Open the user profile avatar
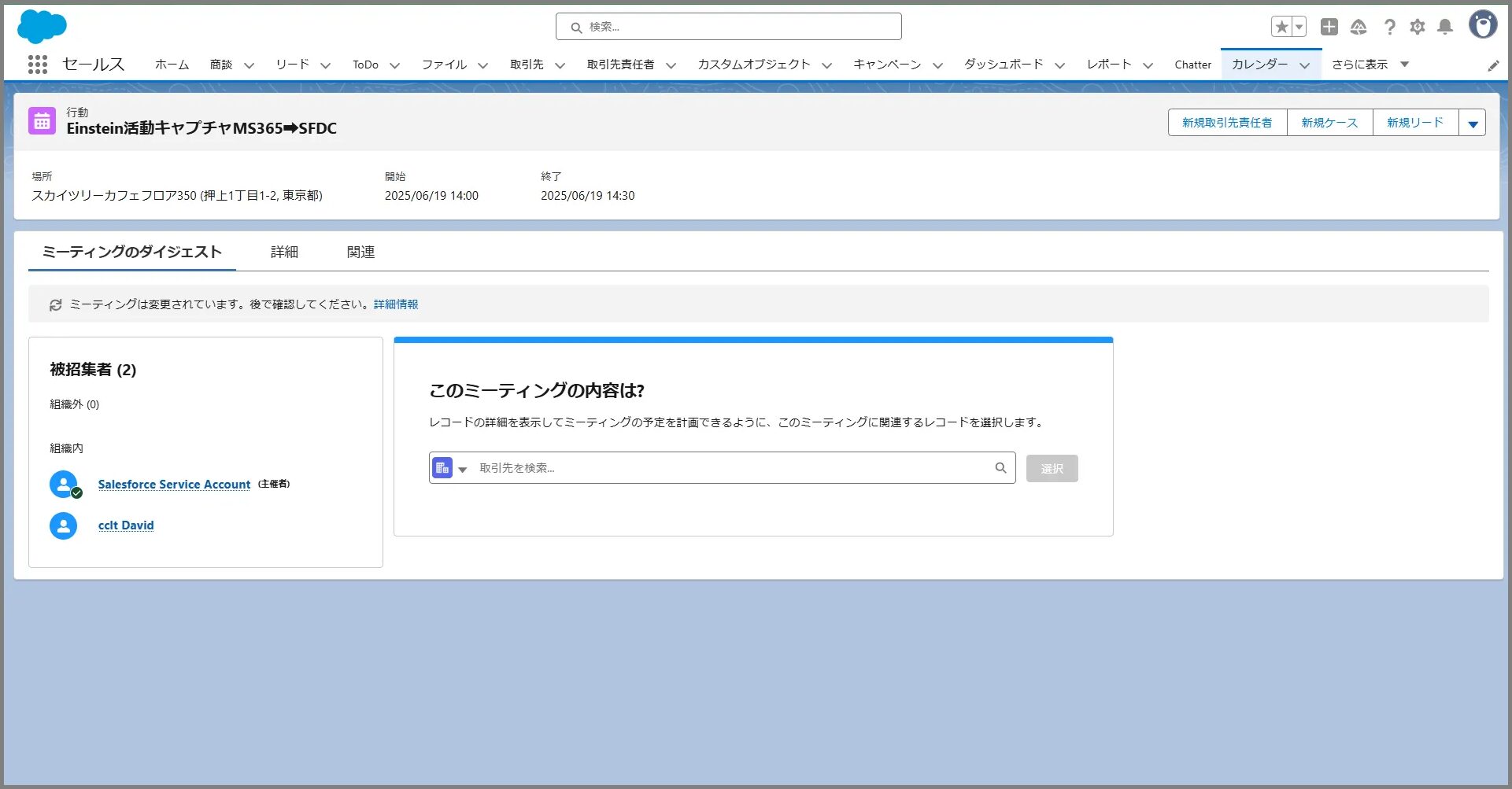The width and height of the screenshot is (1512, 789). tap(1483, 25)
